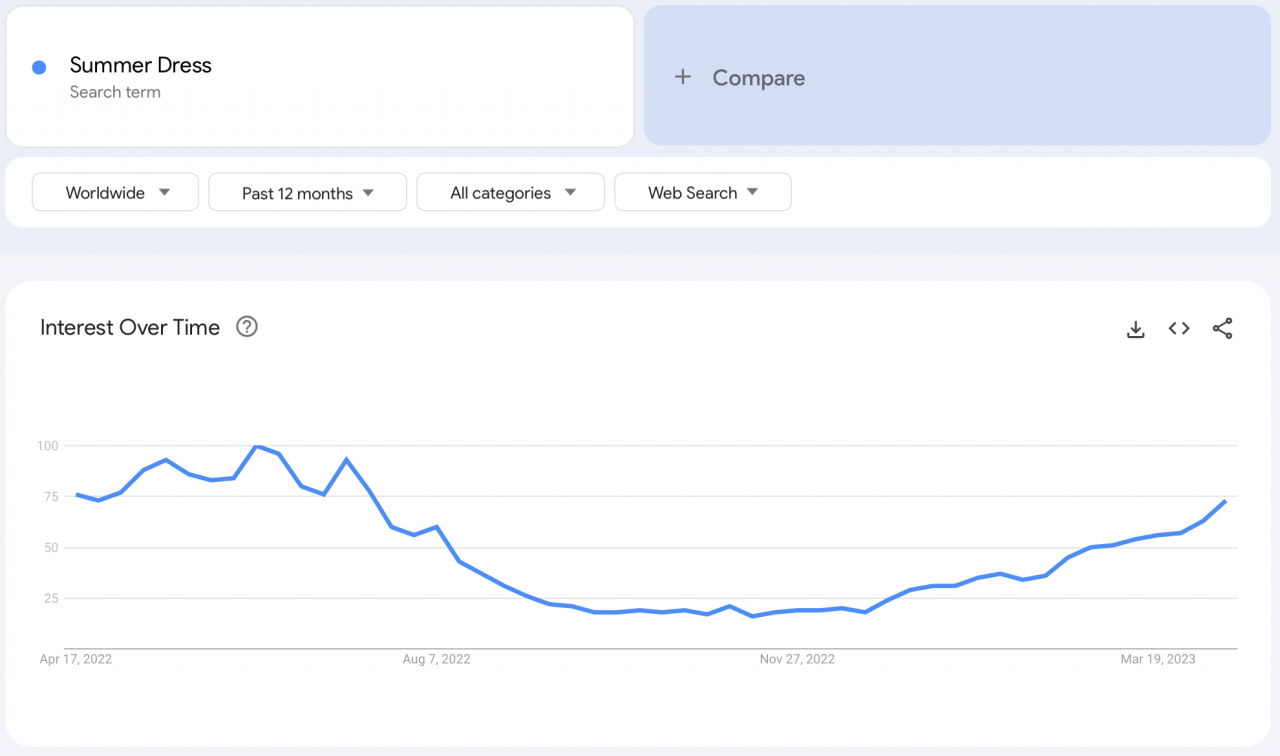Download the Interest Over Time chart data
The image size is (1280, 756).
pos(1135,329)
